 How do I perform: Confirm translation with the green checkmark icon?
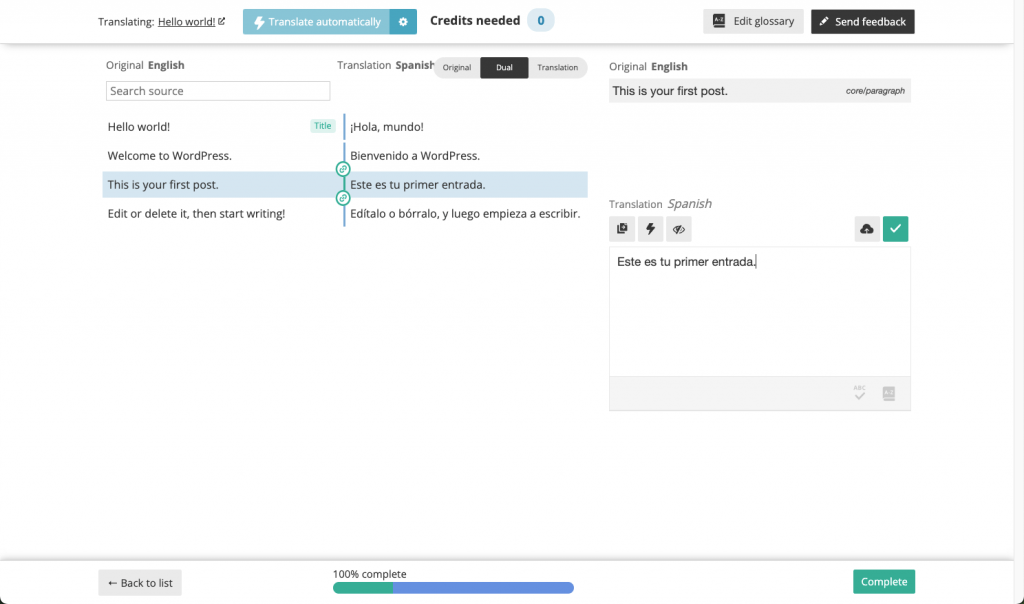895,229
